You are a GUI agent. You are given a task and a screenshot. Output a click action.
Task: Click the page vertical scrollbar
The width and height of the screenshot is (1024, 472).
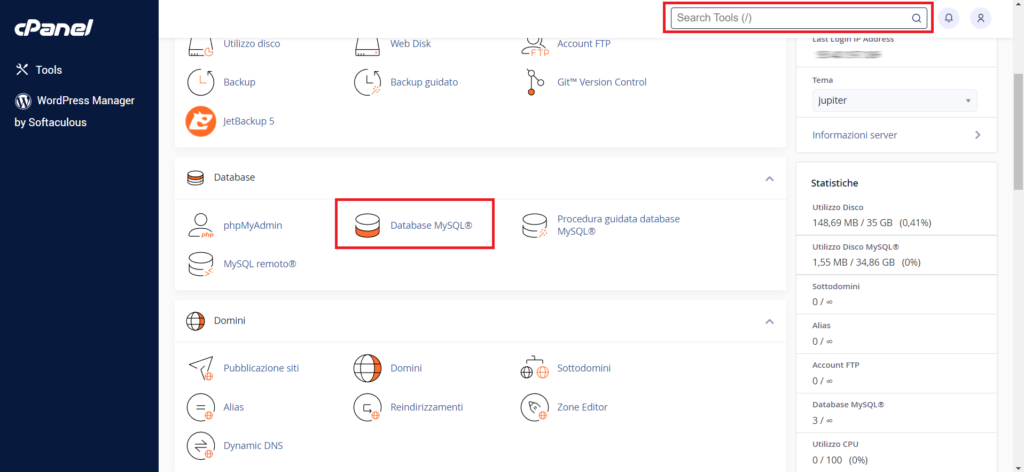[x=1019, y=131]
